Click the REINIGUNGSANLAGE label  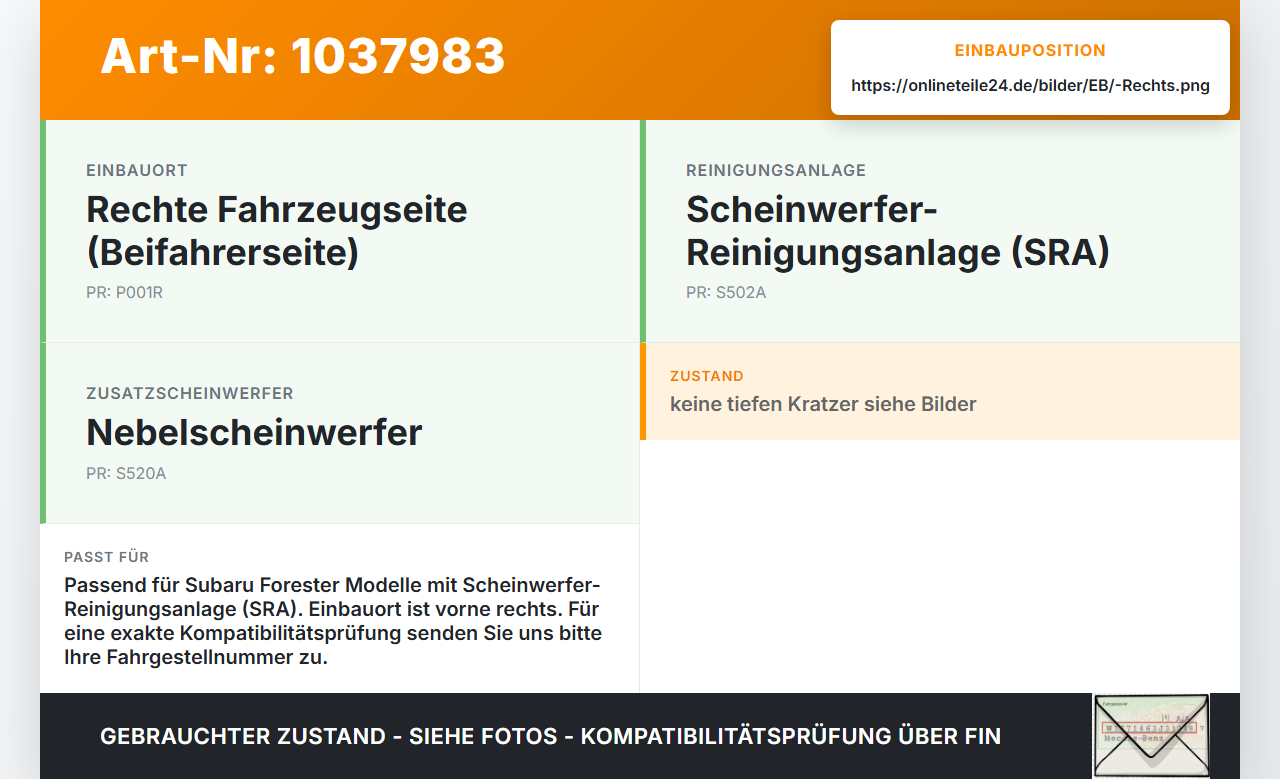click(x=776, y=171)
